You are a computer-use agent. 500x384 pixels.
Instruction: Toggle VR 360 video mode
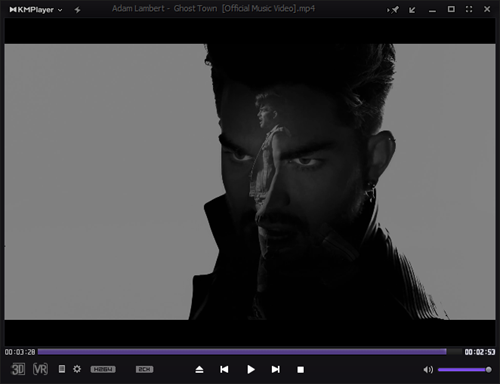pyautogui.click(x=40, y=369)
